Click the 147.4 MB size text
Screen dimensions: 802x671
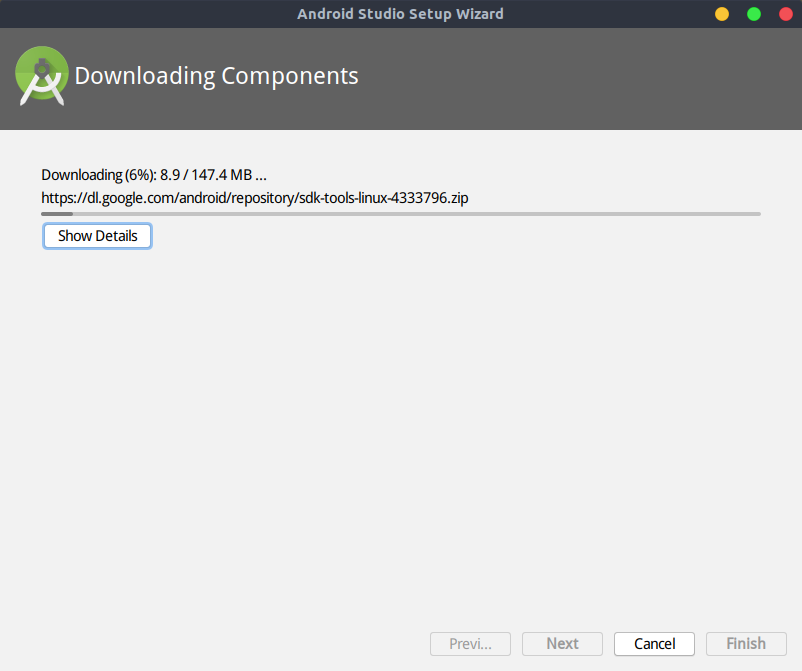[x=224, y=174]
